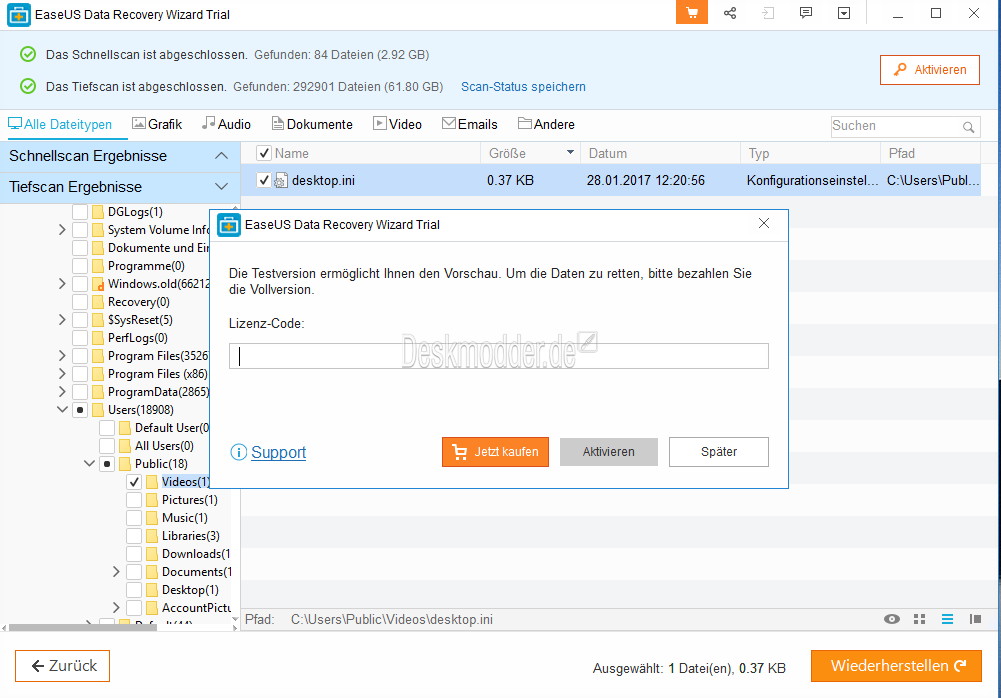Expand the ProgramData tree node
1001x698 pixels.
tap(62, 391)
